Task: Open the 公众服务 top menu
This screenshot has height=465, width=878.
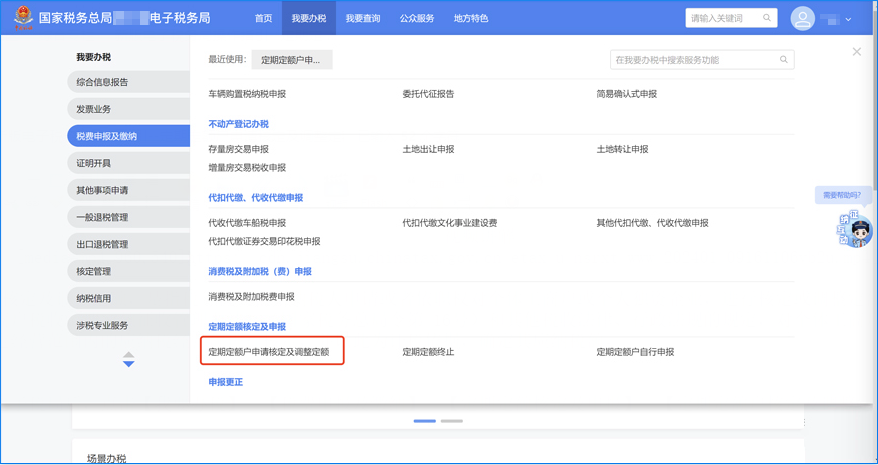Action: coord(417,18)
